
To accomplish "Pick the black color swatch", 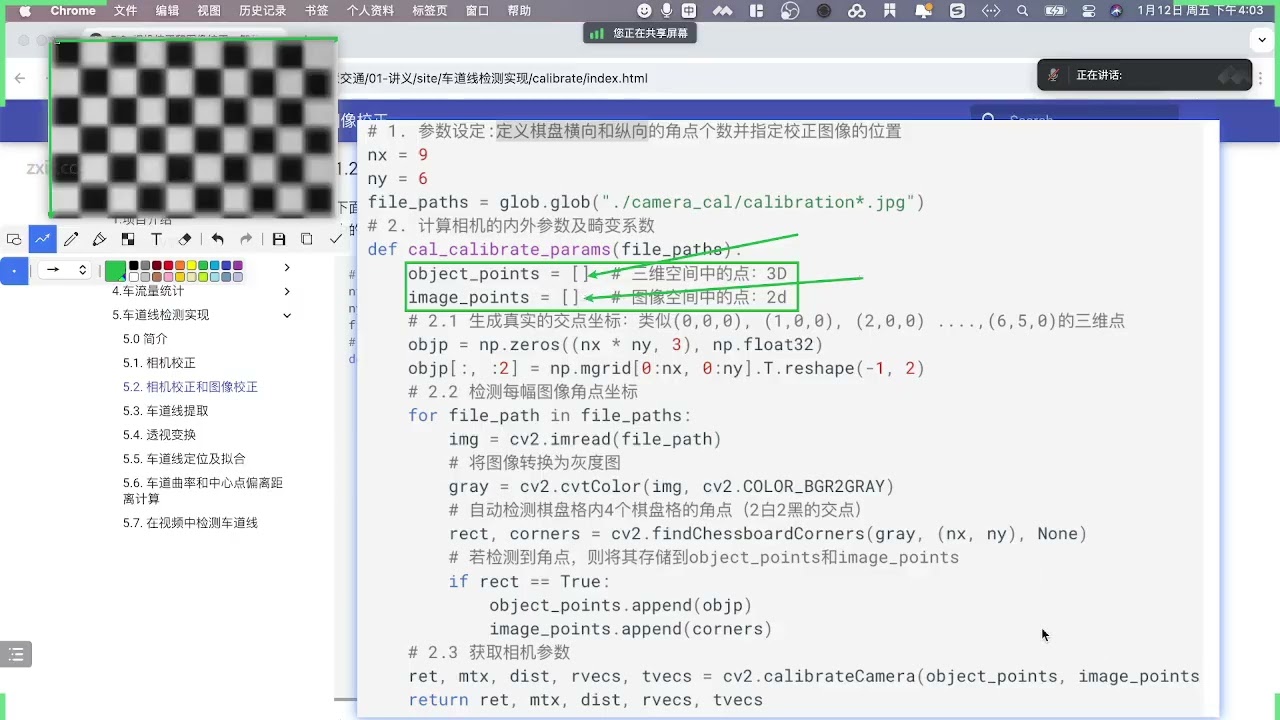I will (134, 266).
